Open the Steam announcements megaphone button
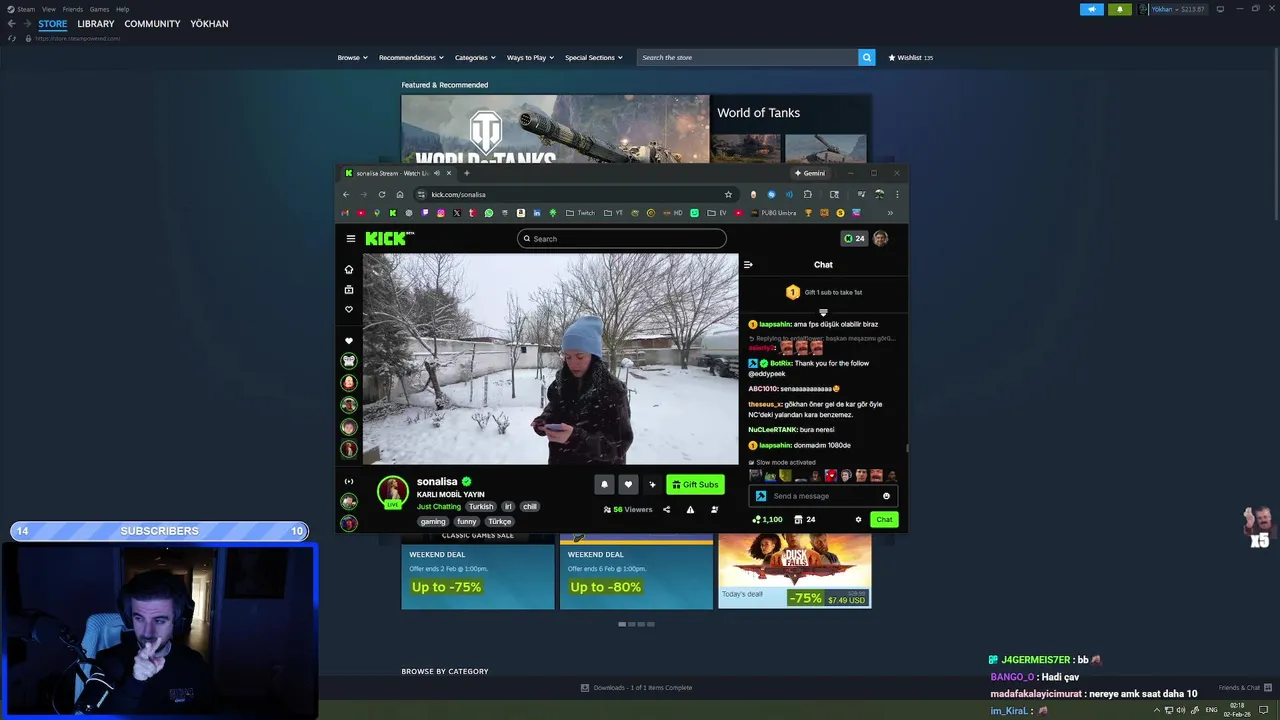 [1092, 9]
